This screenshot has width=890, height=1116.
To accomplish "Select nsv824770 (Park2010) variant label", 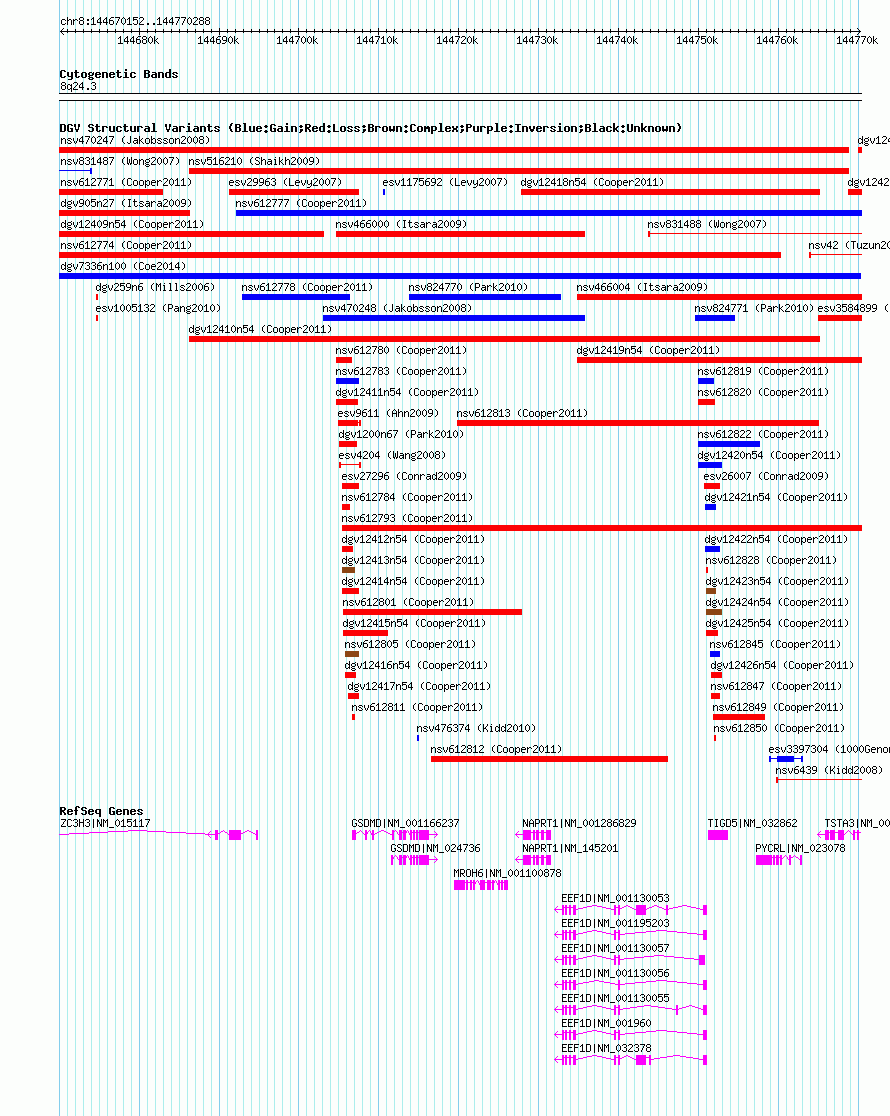I will pos(468,287).
